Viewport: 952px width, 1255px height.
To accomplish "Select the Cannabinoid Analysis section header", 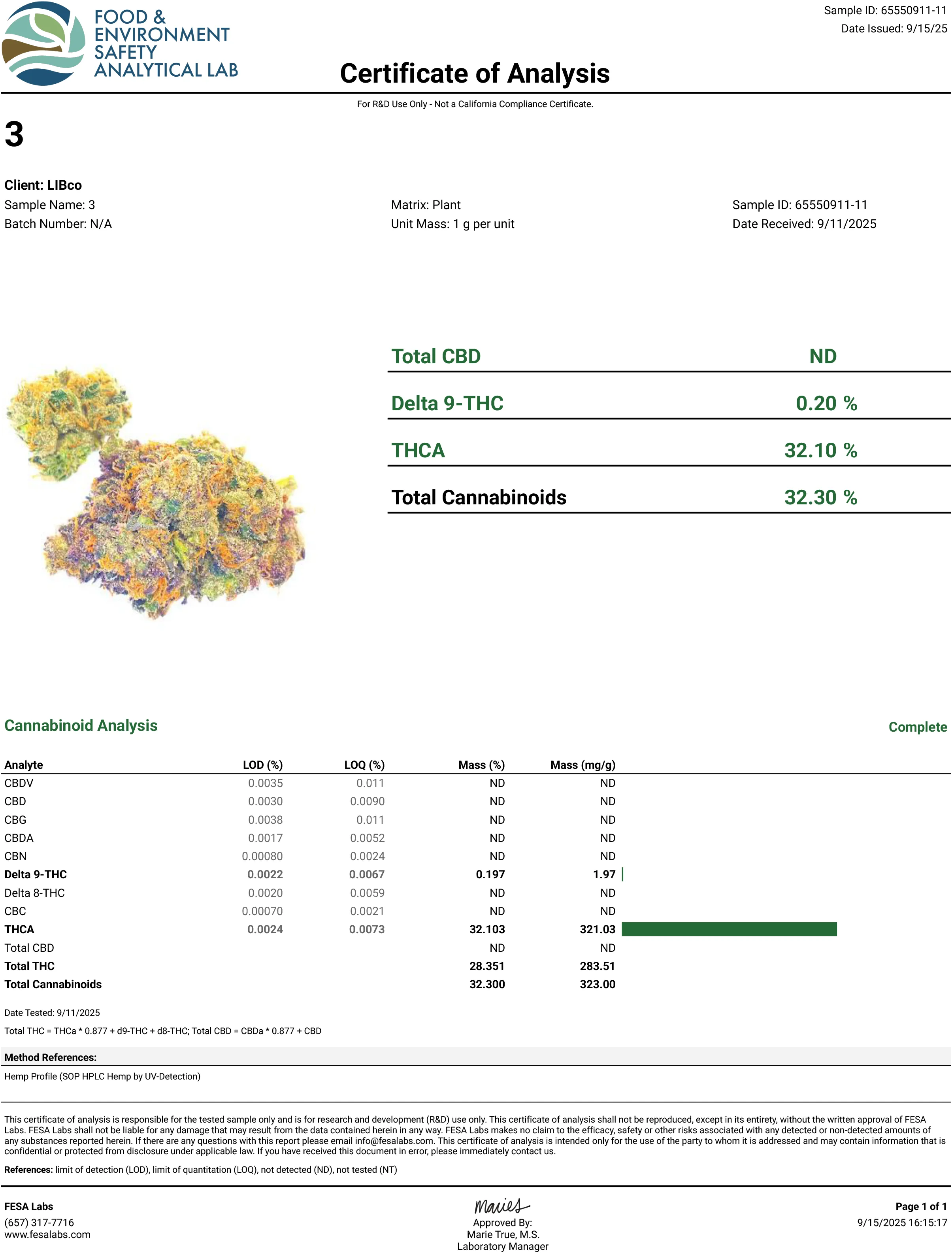I will 81,726.
